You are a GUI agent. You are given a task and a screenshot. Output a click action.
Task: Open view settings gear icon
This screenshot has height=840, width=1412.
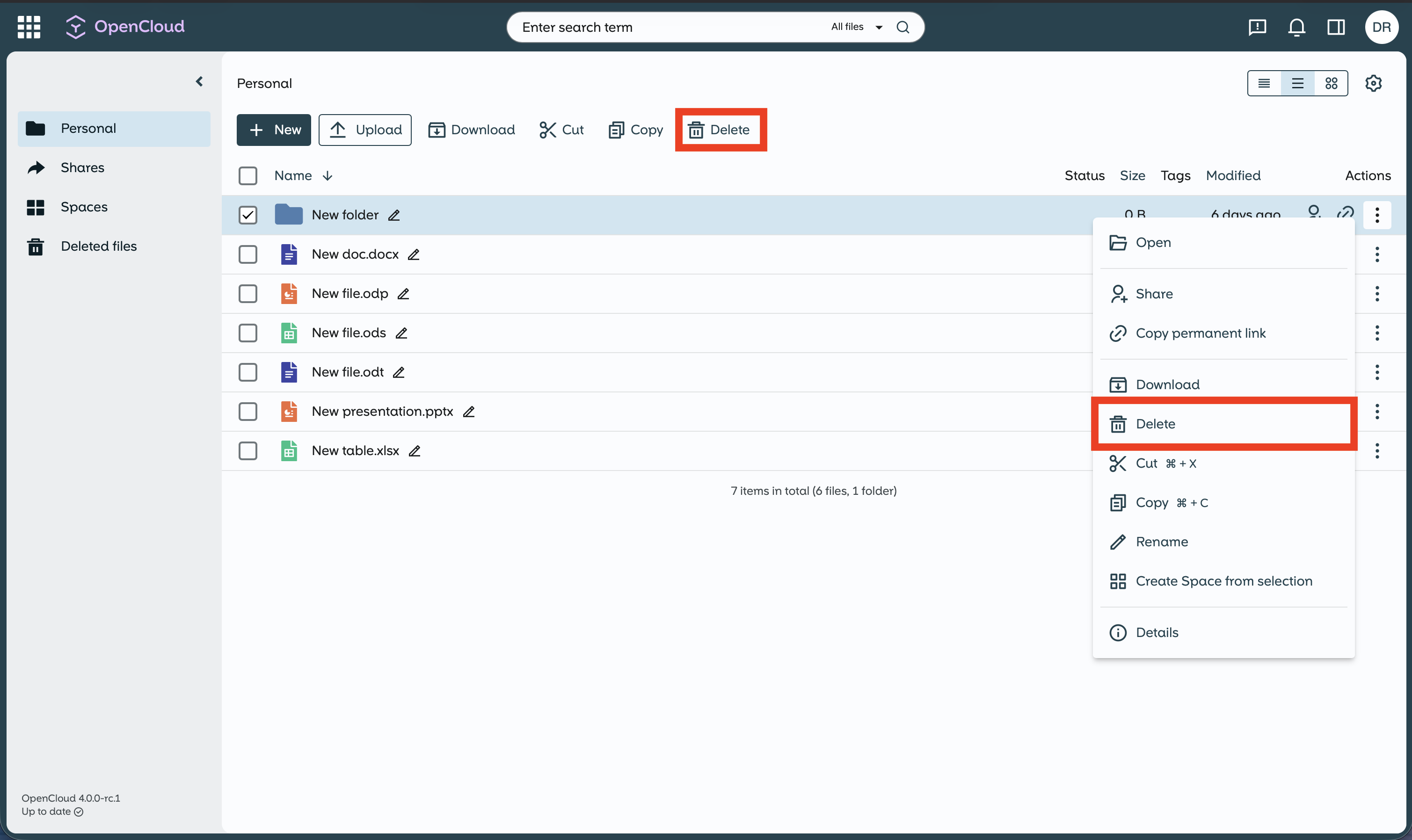pyautogui.click(x=1373, y=83)
